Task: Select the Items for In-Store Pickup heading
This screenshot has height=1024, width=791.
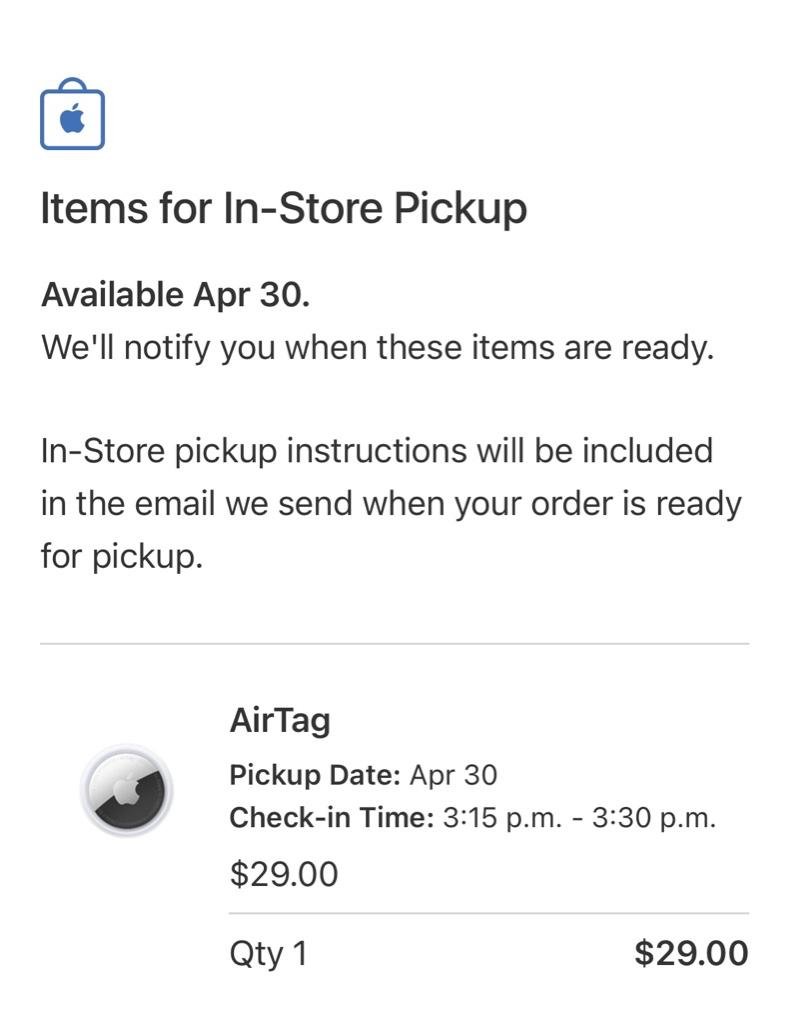Action: [x=283, y=208]
